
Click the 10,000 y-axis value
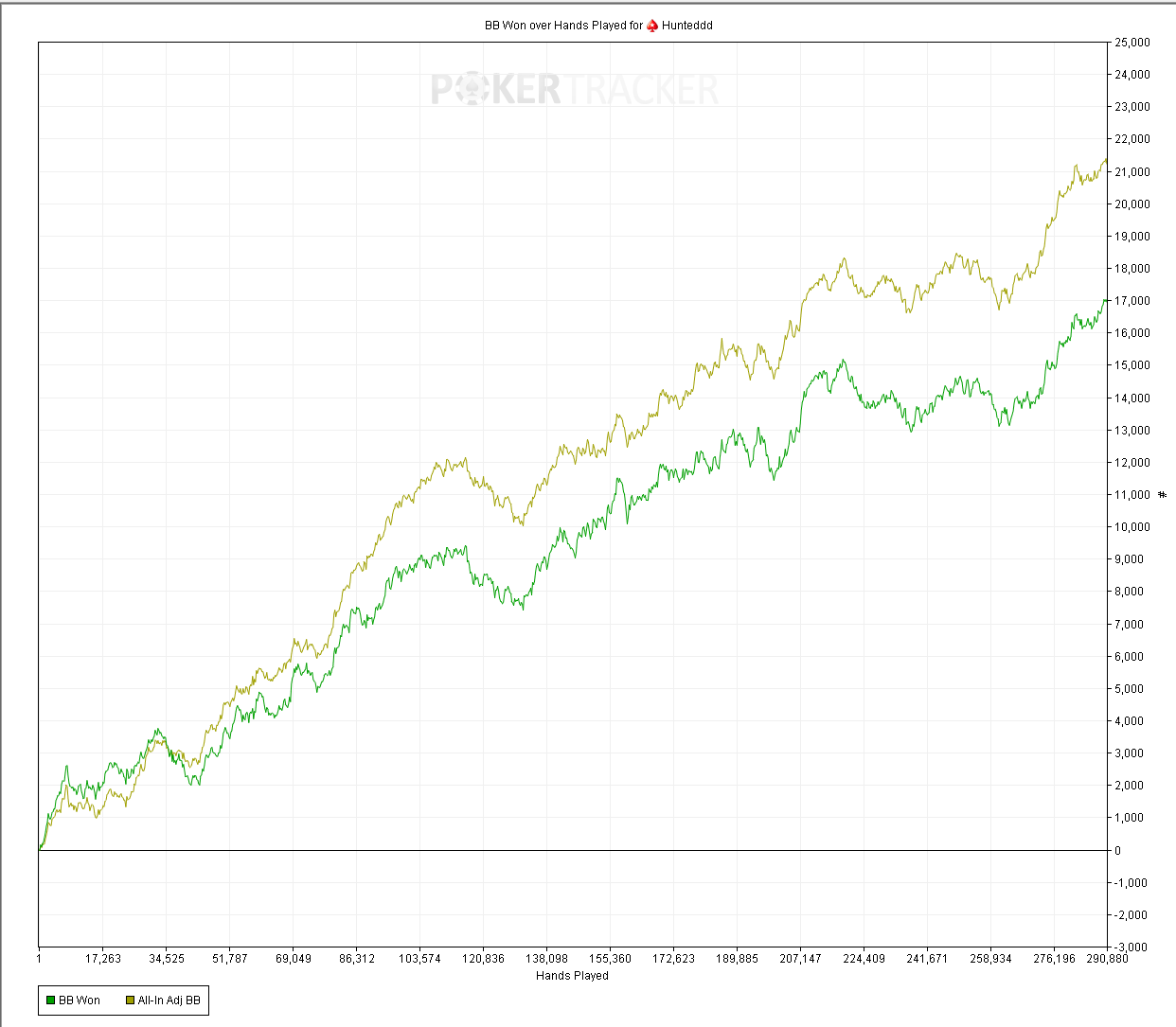click(x=1133, y=527)
